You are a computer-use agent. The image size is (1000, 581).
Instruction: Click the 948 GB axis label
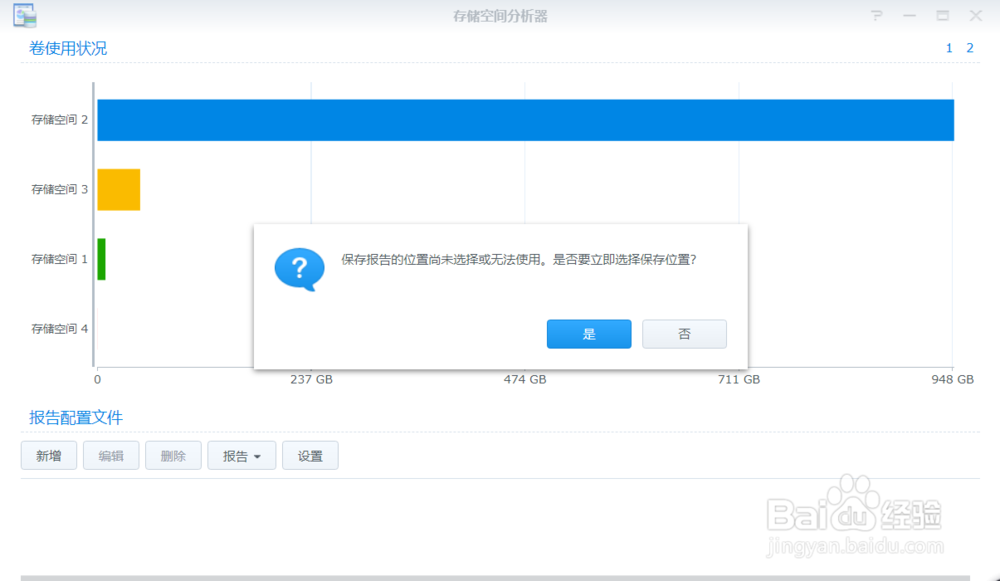click(x=950, y=379)
